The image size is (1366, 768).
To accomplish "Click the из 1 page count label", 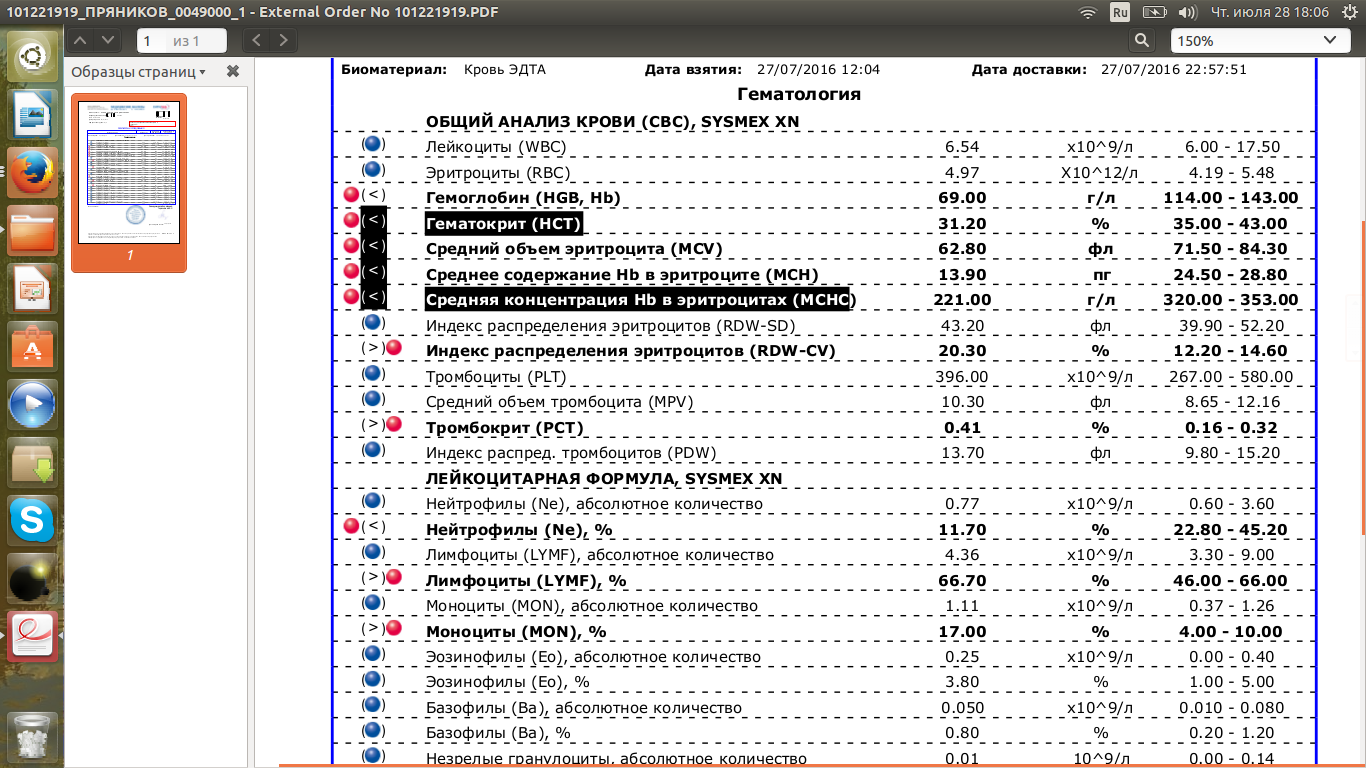I will (186, 41).
